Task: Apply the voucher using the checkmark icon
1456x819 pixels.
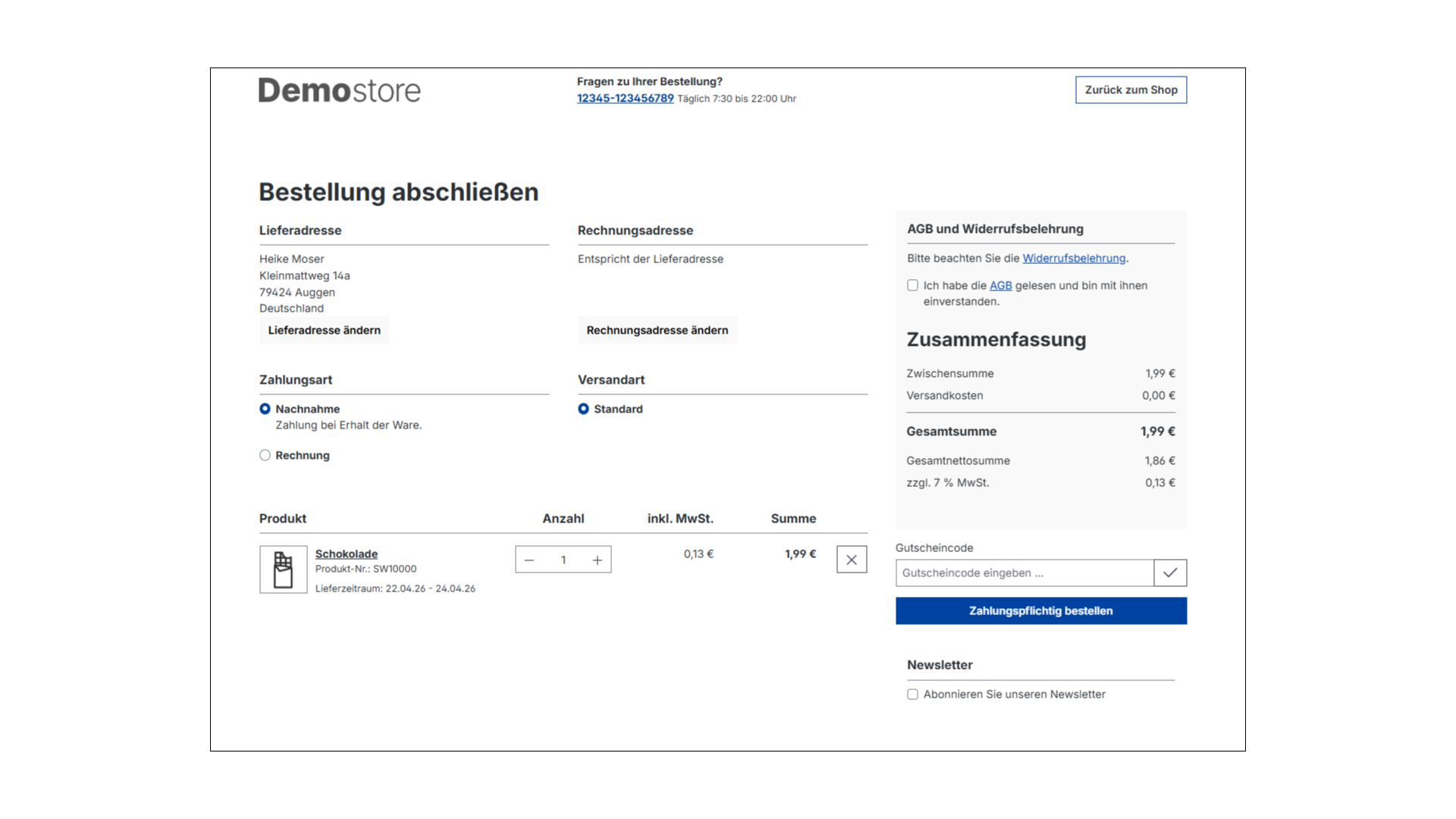Action: [1171, 573]
